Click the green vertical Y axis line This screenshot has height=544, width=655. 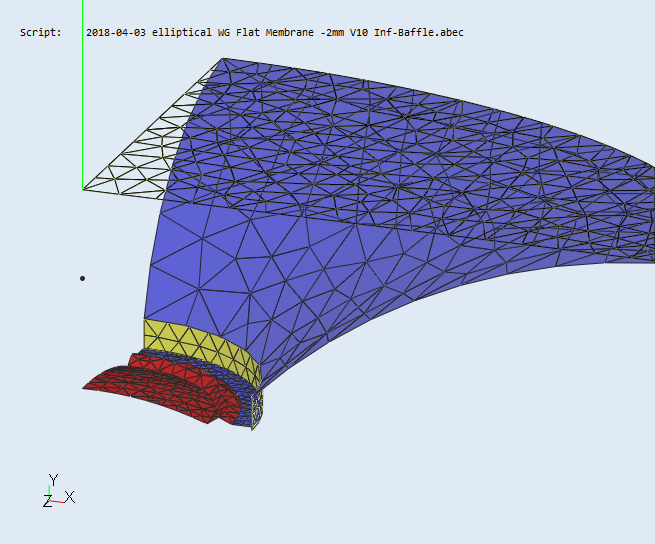(x=82, y=100)
